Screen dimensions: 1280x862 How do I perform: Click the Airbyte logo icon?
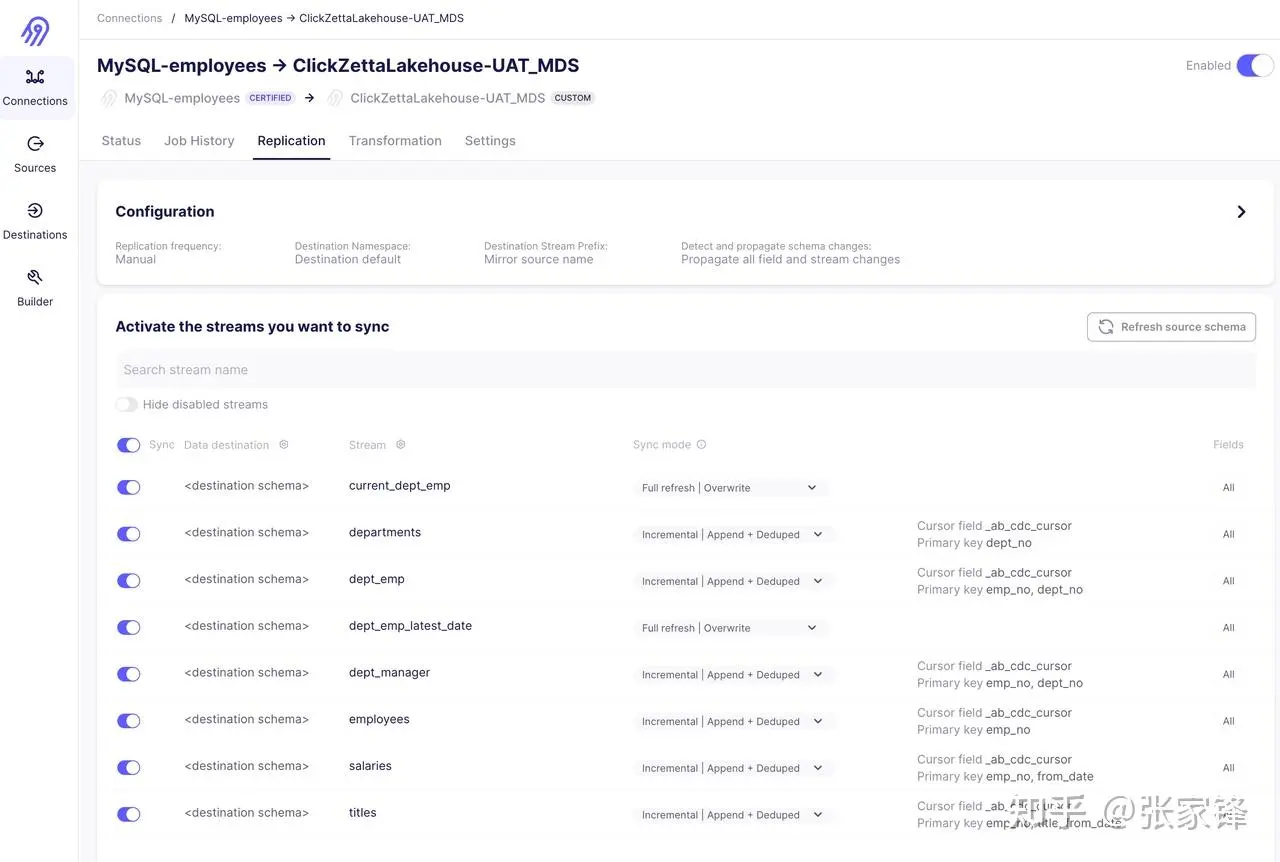(35, 31)
